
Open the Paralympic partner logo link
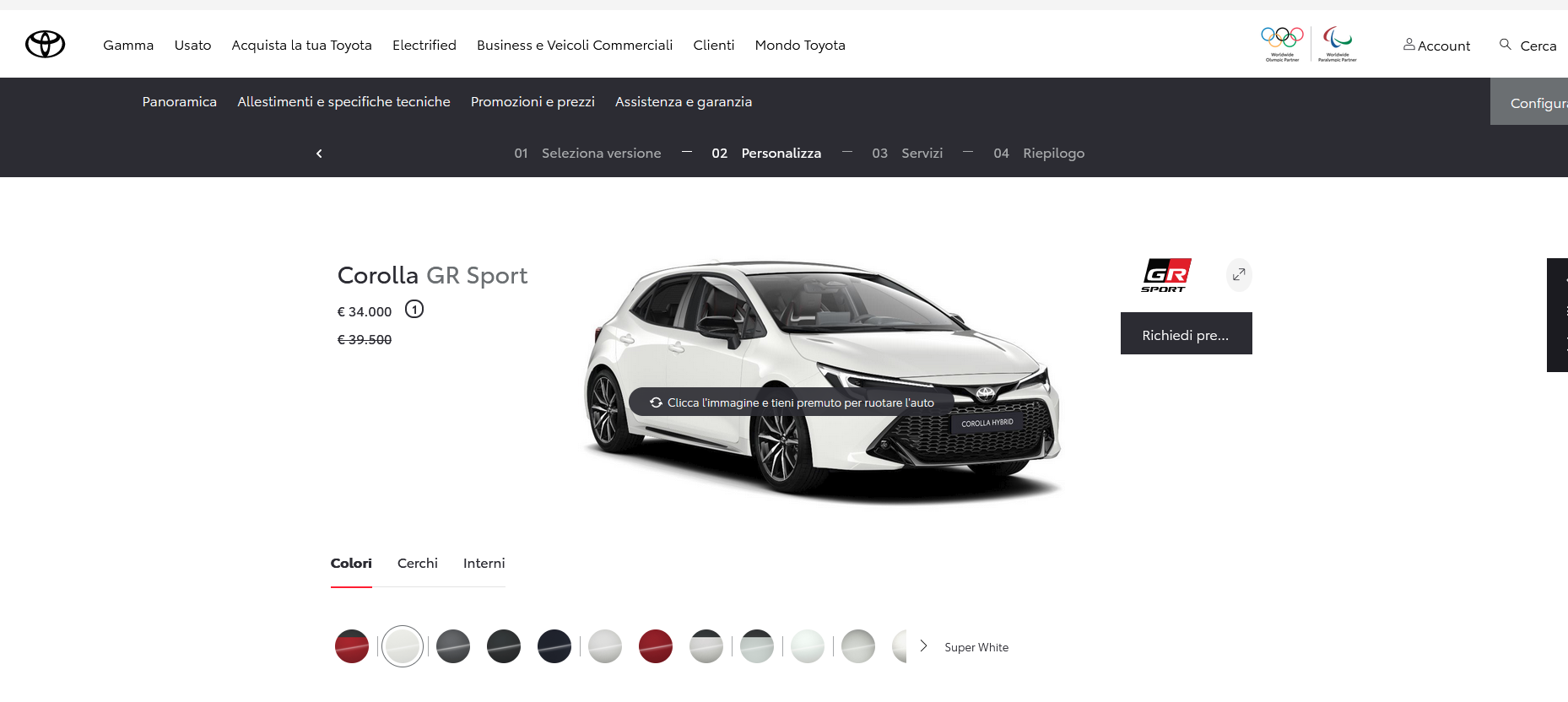1338,44
